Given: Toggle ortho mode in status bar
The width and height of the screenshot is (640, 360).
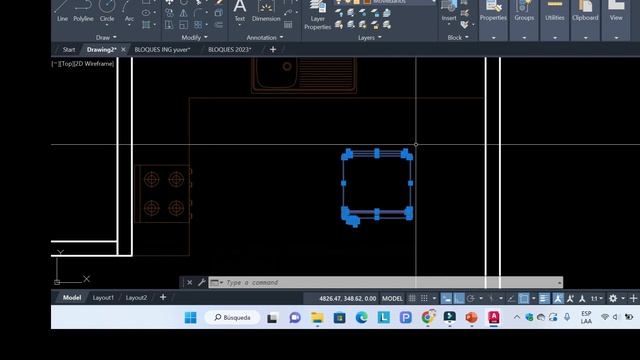Looking at the screenshot, I should (459, 298).
